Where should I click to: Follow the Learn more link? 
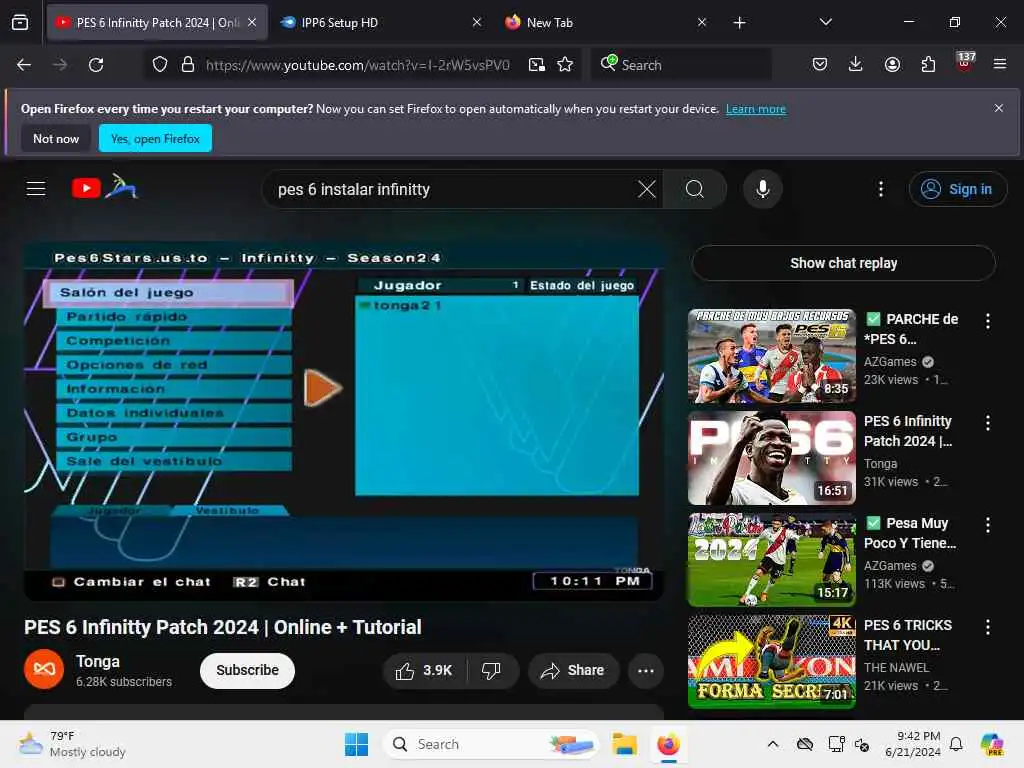coord(756,109)
